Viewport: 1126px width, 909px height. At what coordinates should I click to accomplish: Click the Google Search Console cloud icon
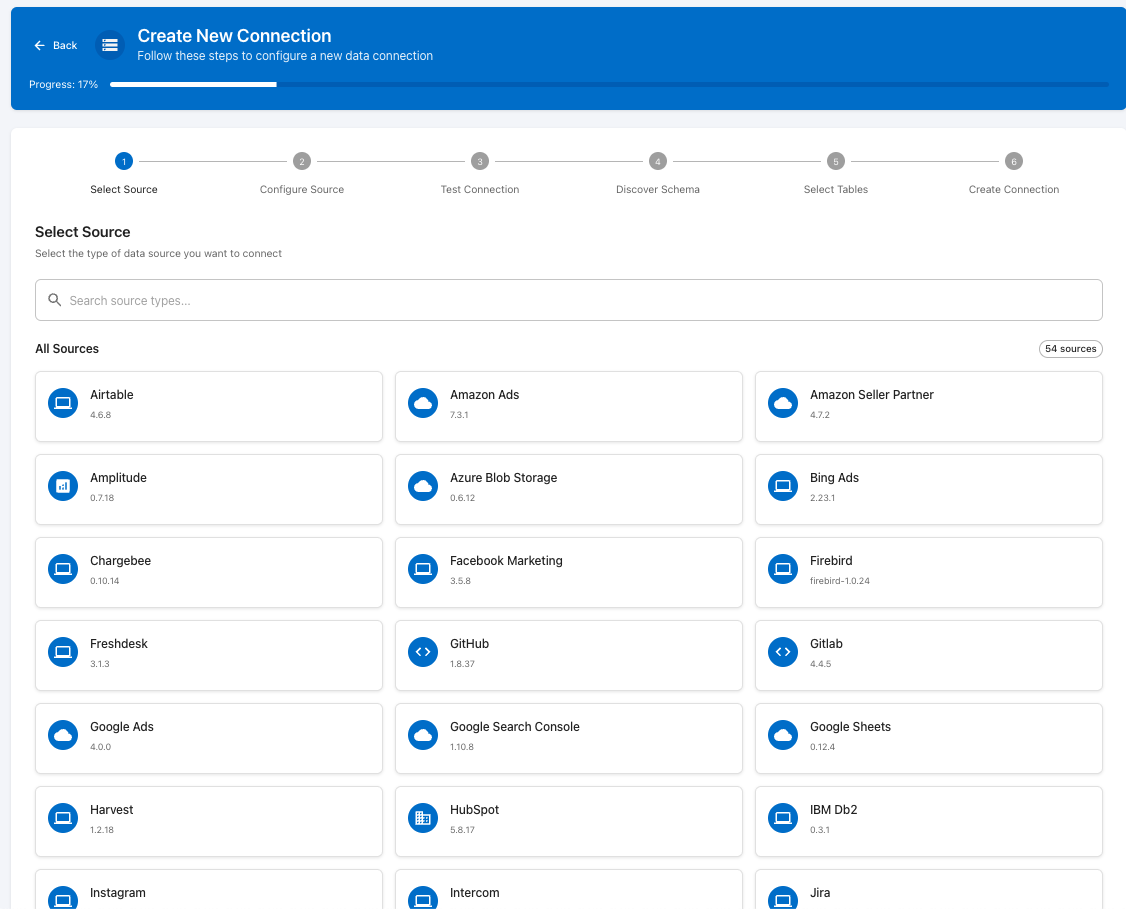(423, 735)
